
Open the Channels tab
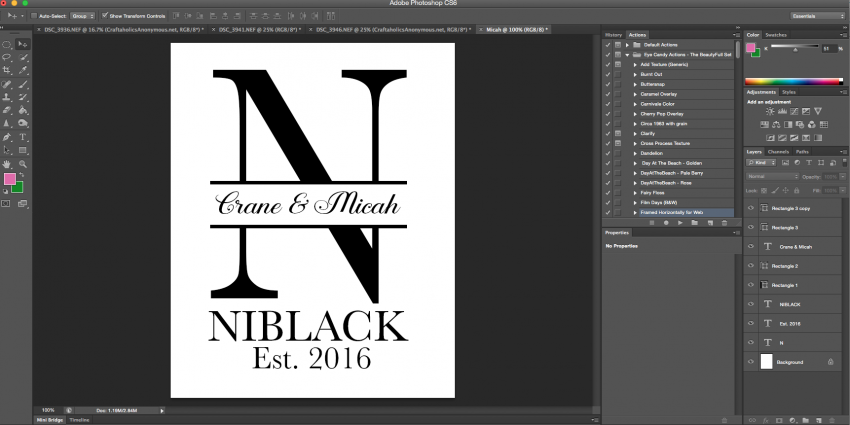(778, 152)
